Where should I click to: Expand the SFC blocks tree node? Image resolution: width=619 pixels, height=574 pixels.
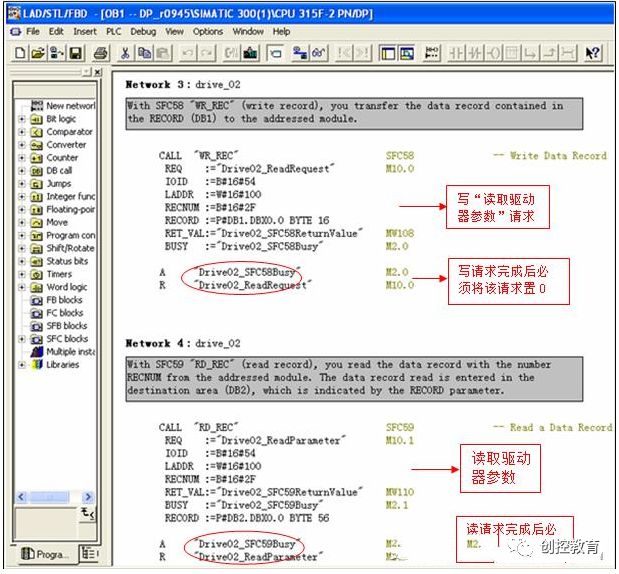[22, 339]
